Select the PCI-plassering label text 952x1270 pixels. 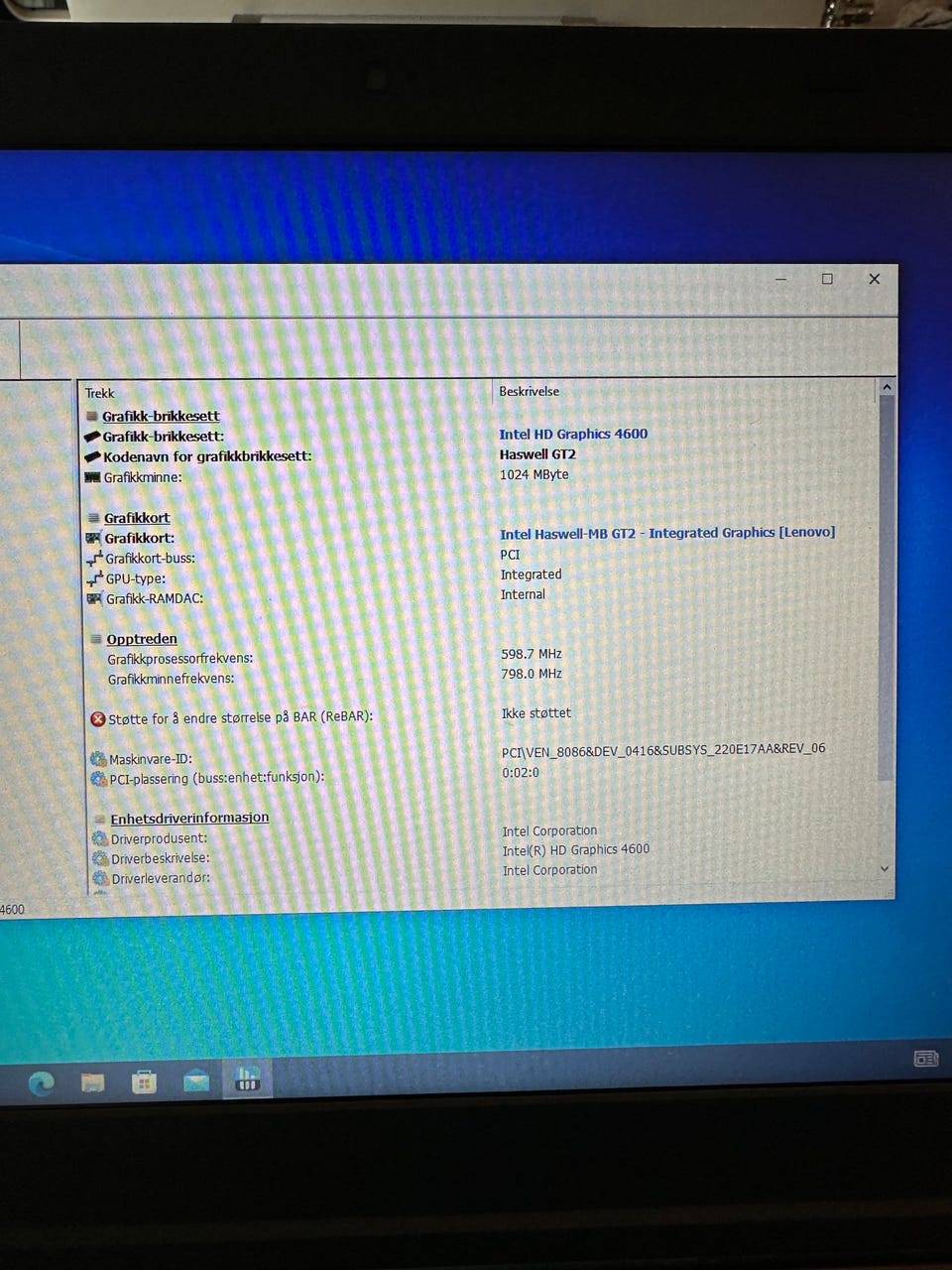point(217,778)
